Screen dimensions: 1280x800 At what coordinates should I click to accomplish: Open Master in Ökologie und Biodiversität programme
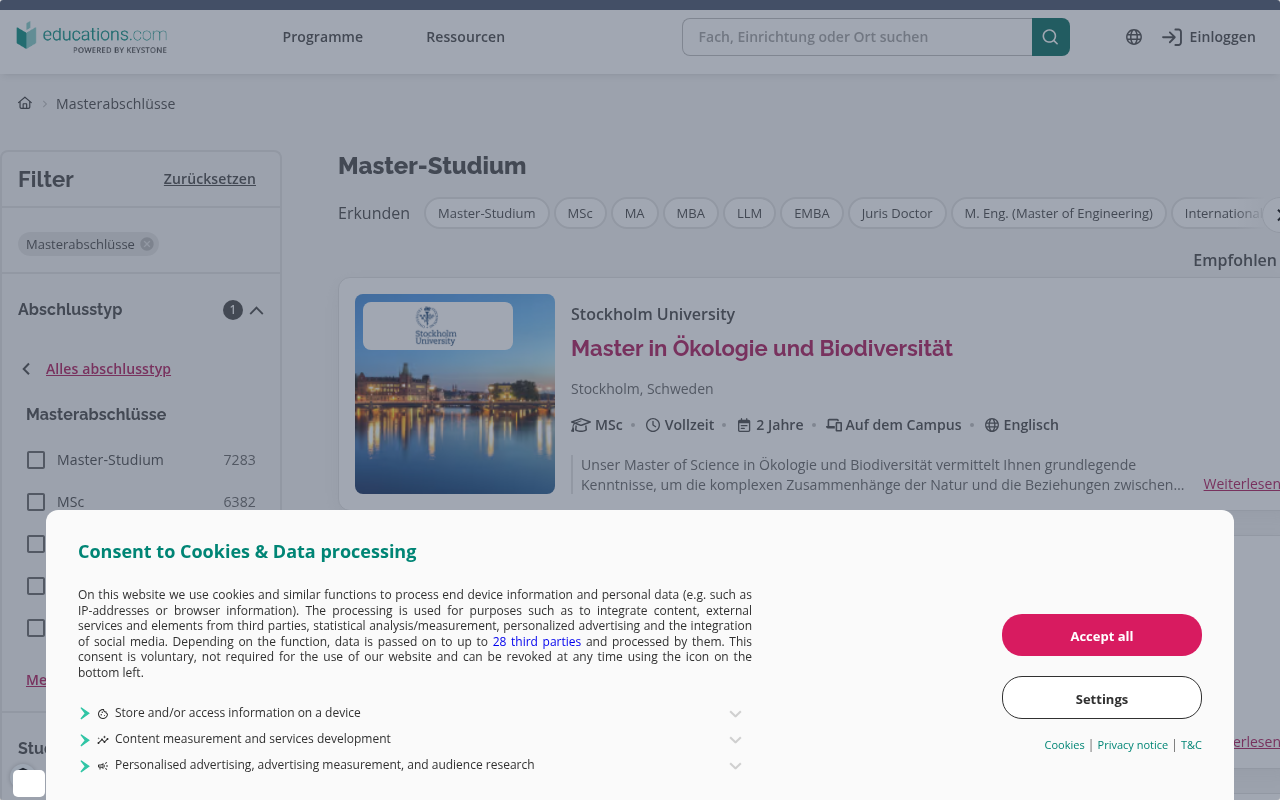pos(762,348)
